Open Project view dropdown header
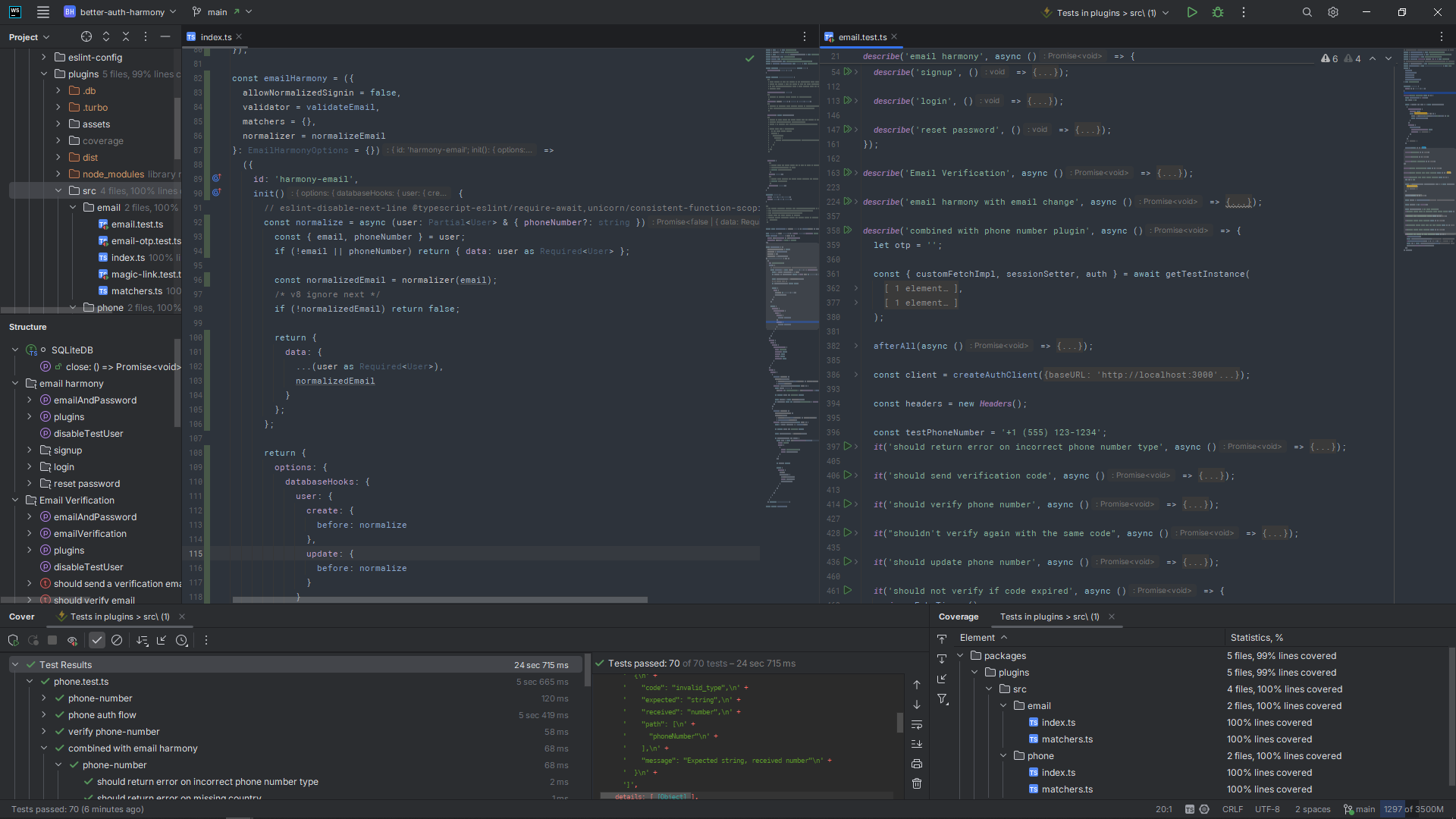 (29, 36)
